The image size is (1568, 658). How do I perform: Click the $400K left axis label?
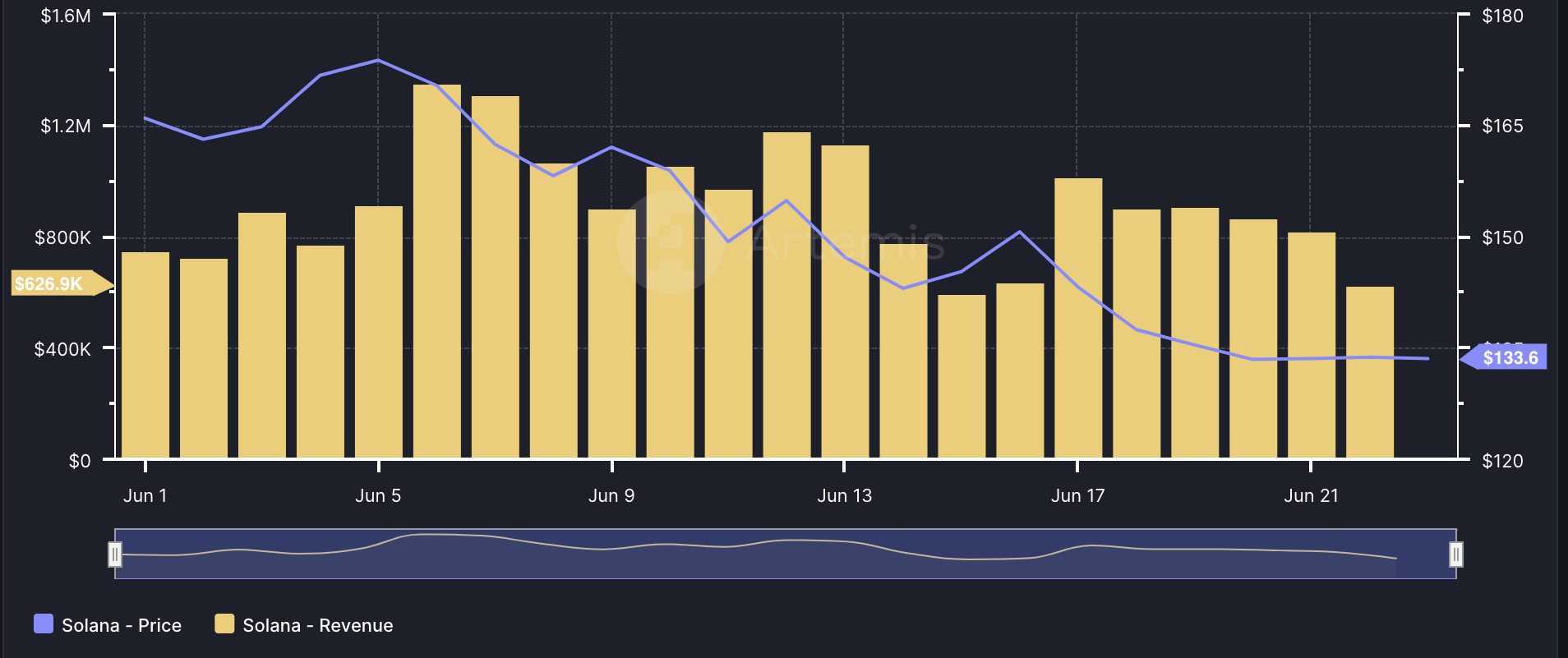[62, 349]
